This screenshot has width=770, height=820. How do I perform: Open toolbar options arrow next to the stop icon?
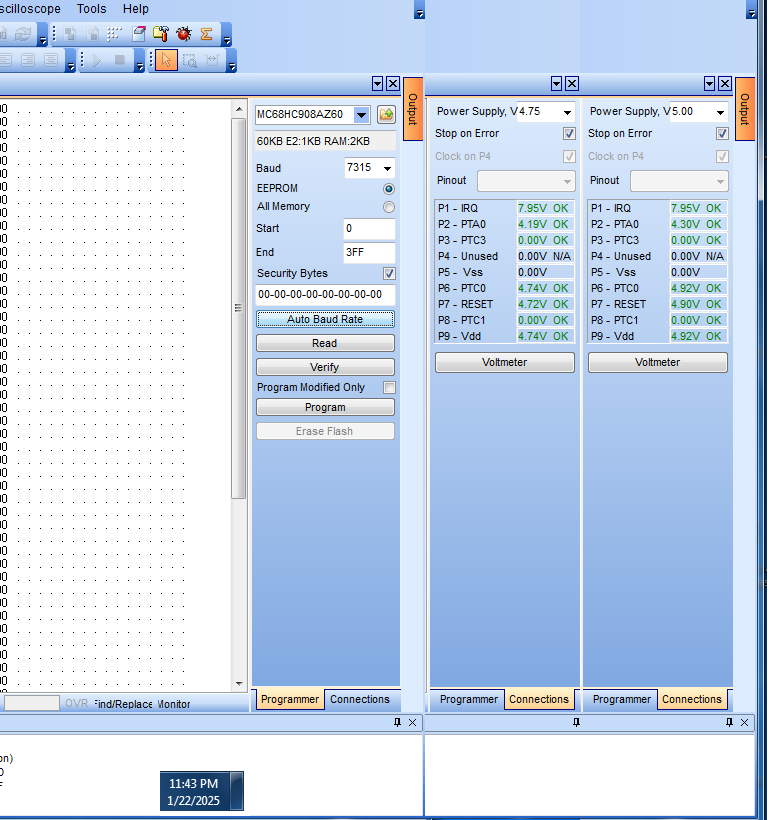point(139,60)
